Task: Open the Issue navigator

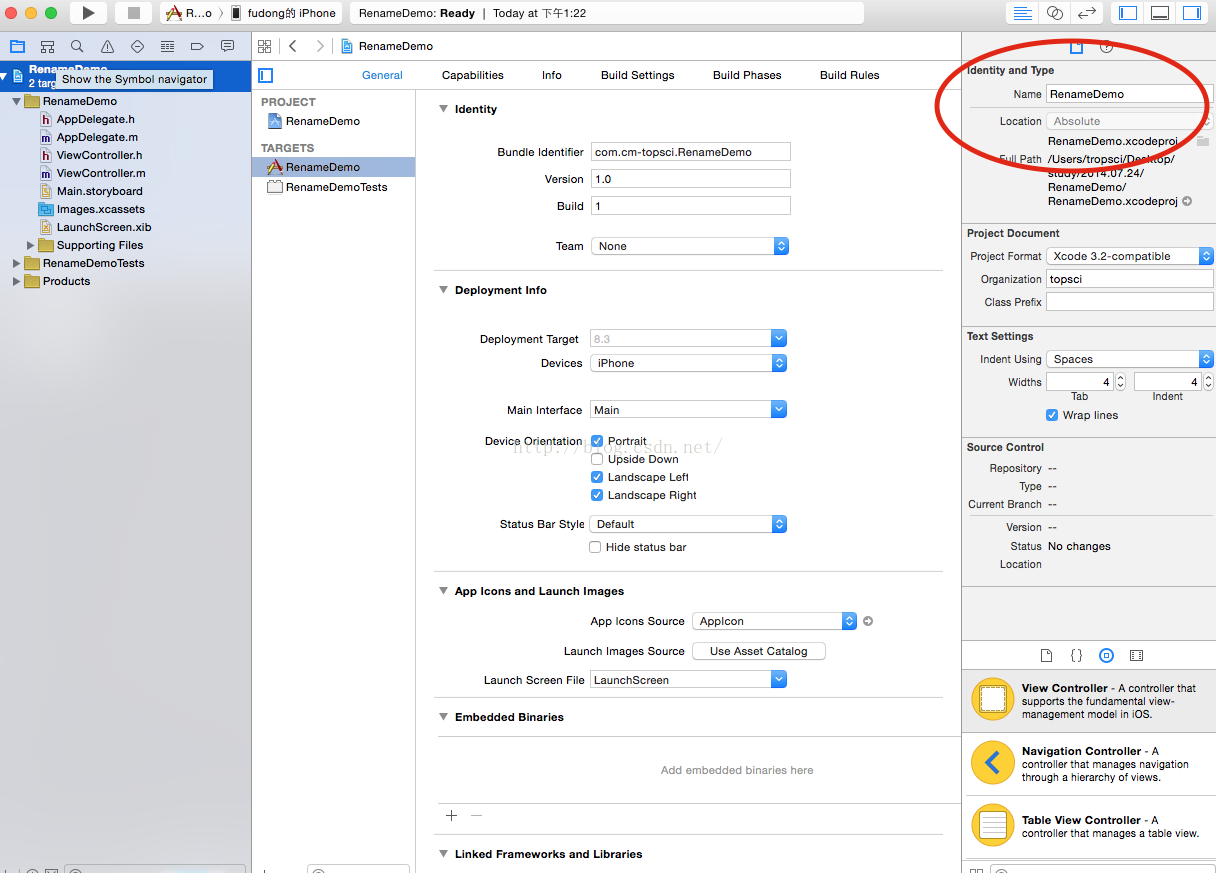Action: click(107, 46)
